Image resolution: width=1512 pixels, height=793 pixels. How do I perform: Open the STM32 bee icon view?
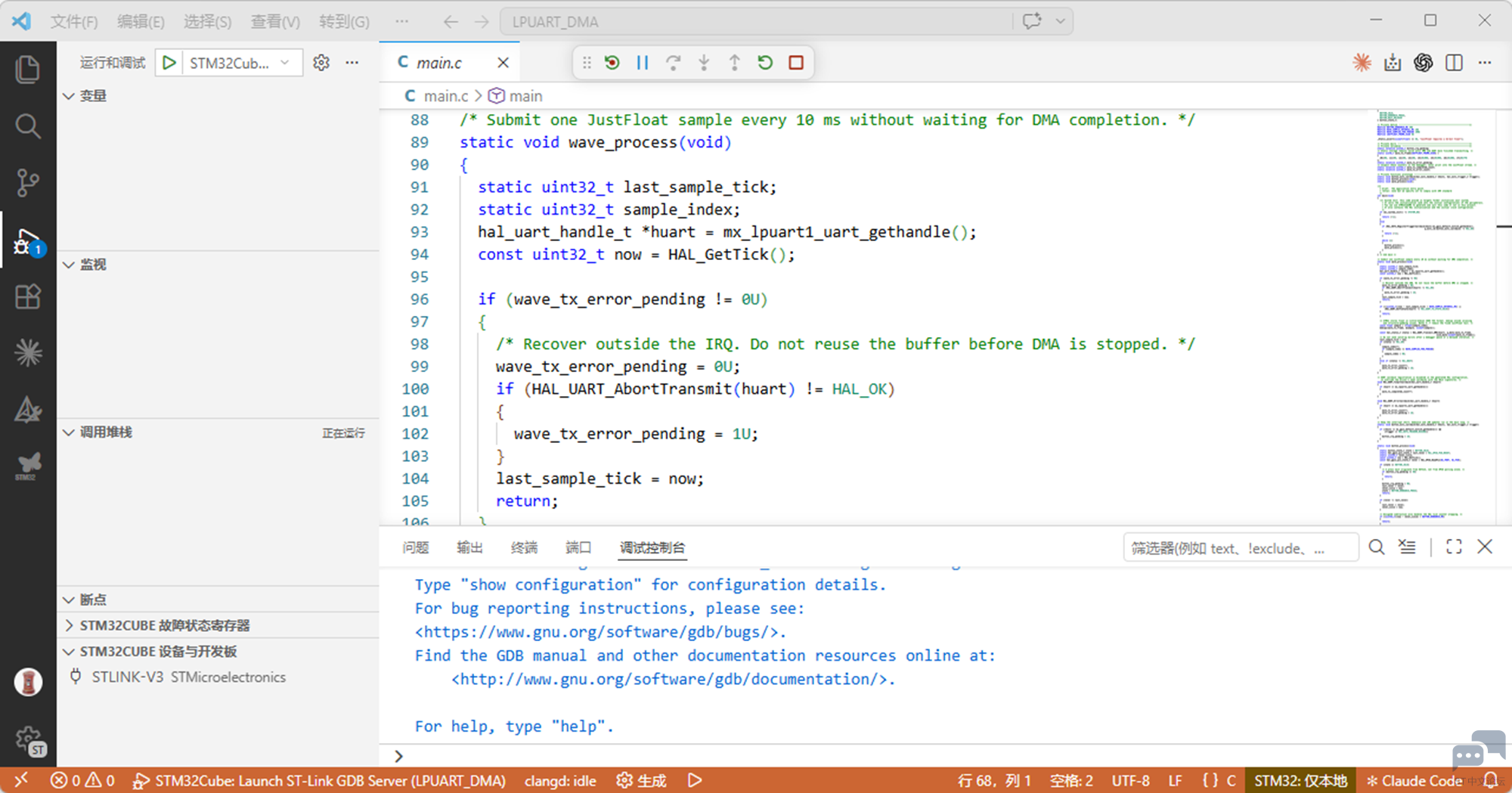(28, 466)
